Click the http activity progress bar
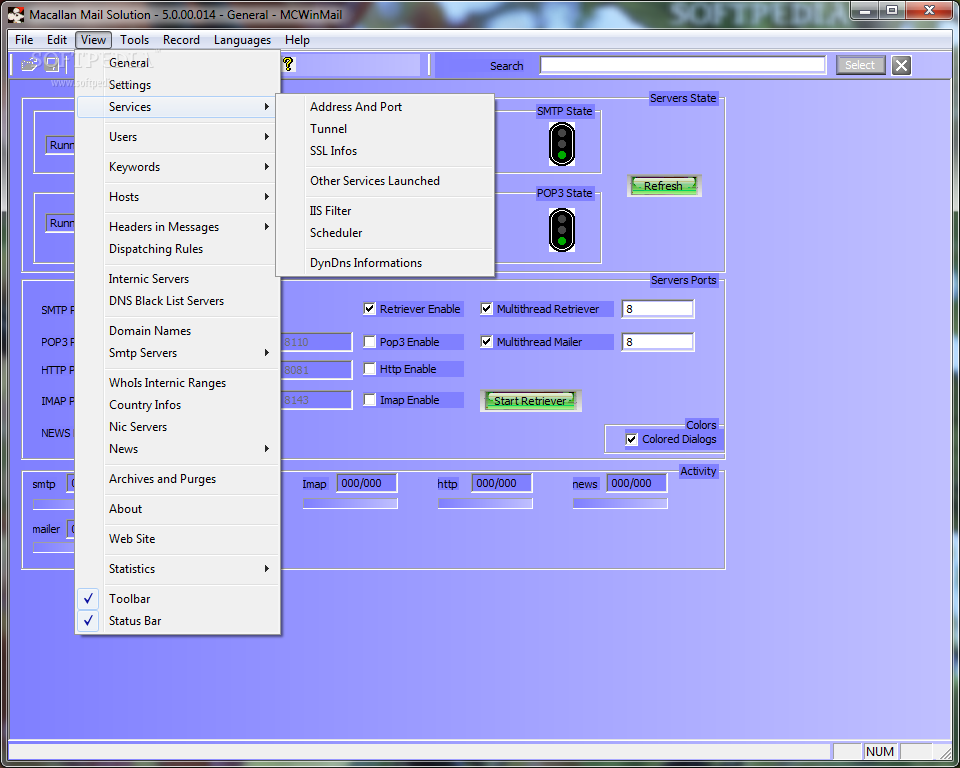Image resolution: width=960 pixels, height=768 pixels. tap(485, 503)
